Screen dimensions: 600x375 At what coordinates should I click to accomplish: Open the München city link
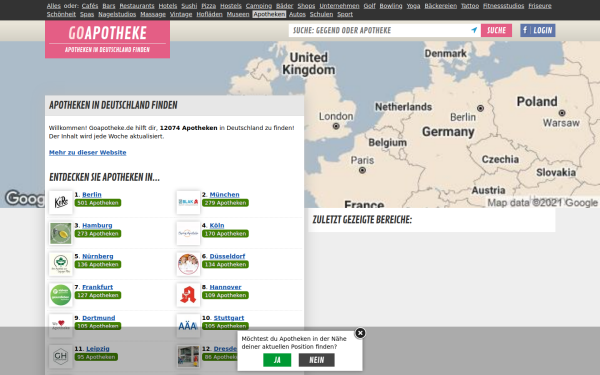coord(224,195)
